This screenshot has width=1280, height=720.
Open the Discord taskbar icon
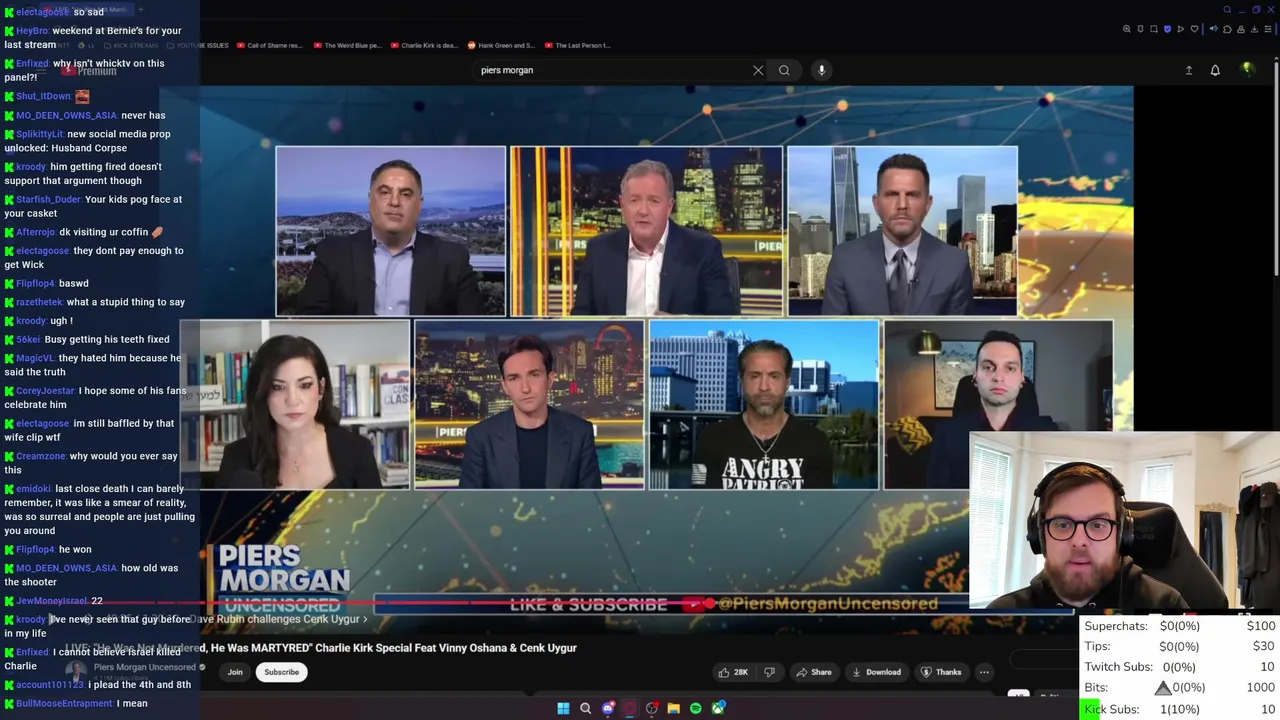pos(608,709)
